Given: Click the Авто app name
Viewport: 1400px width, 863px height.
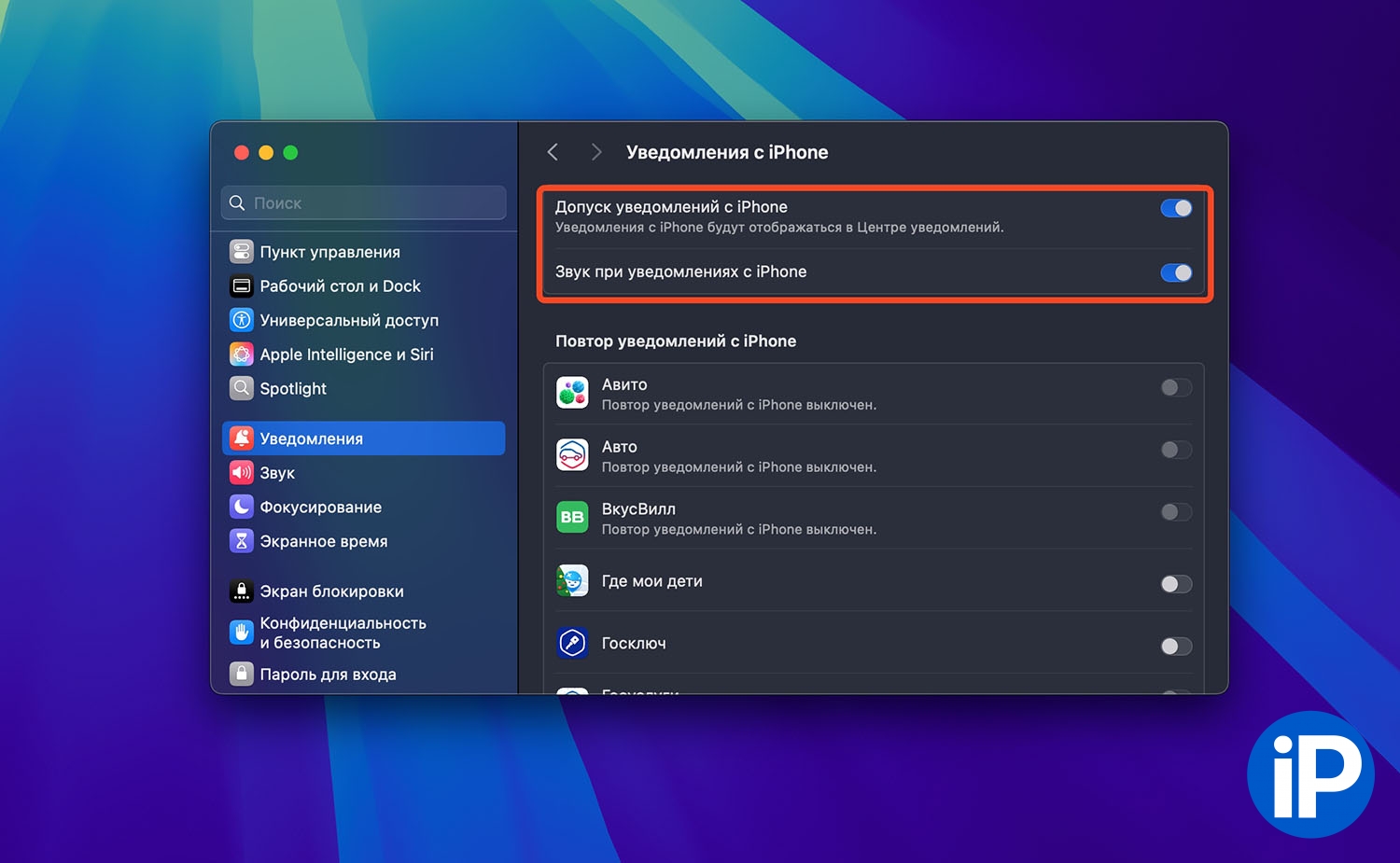Looking at the screenshot, I should (620, 447).
